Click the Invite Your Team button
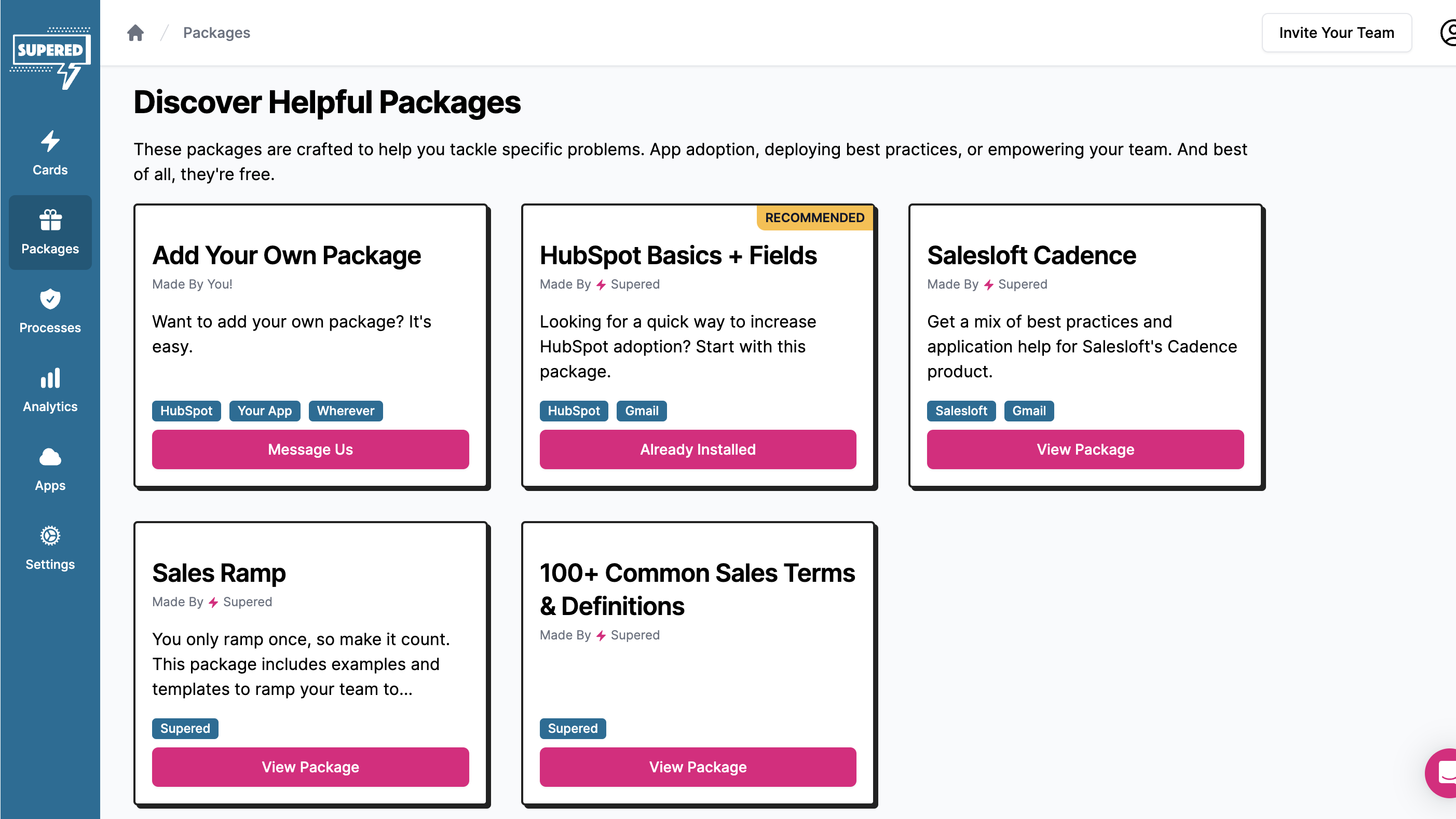 [1336, 32]
